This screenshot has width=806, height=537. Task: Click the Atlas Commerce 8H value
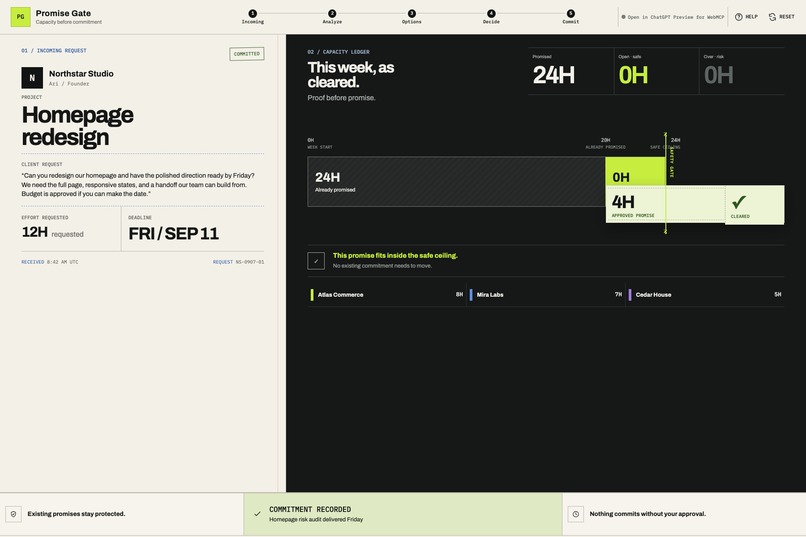point(460,294)
